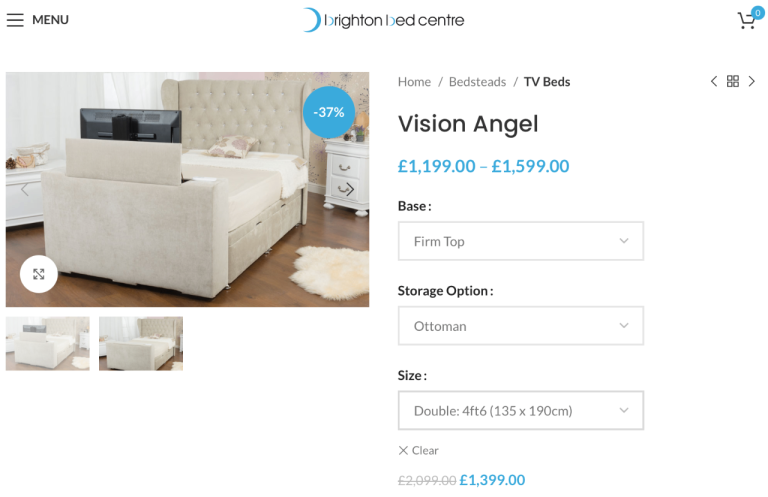Click the Brighton Bed Centre logo

point(384,20)
